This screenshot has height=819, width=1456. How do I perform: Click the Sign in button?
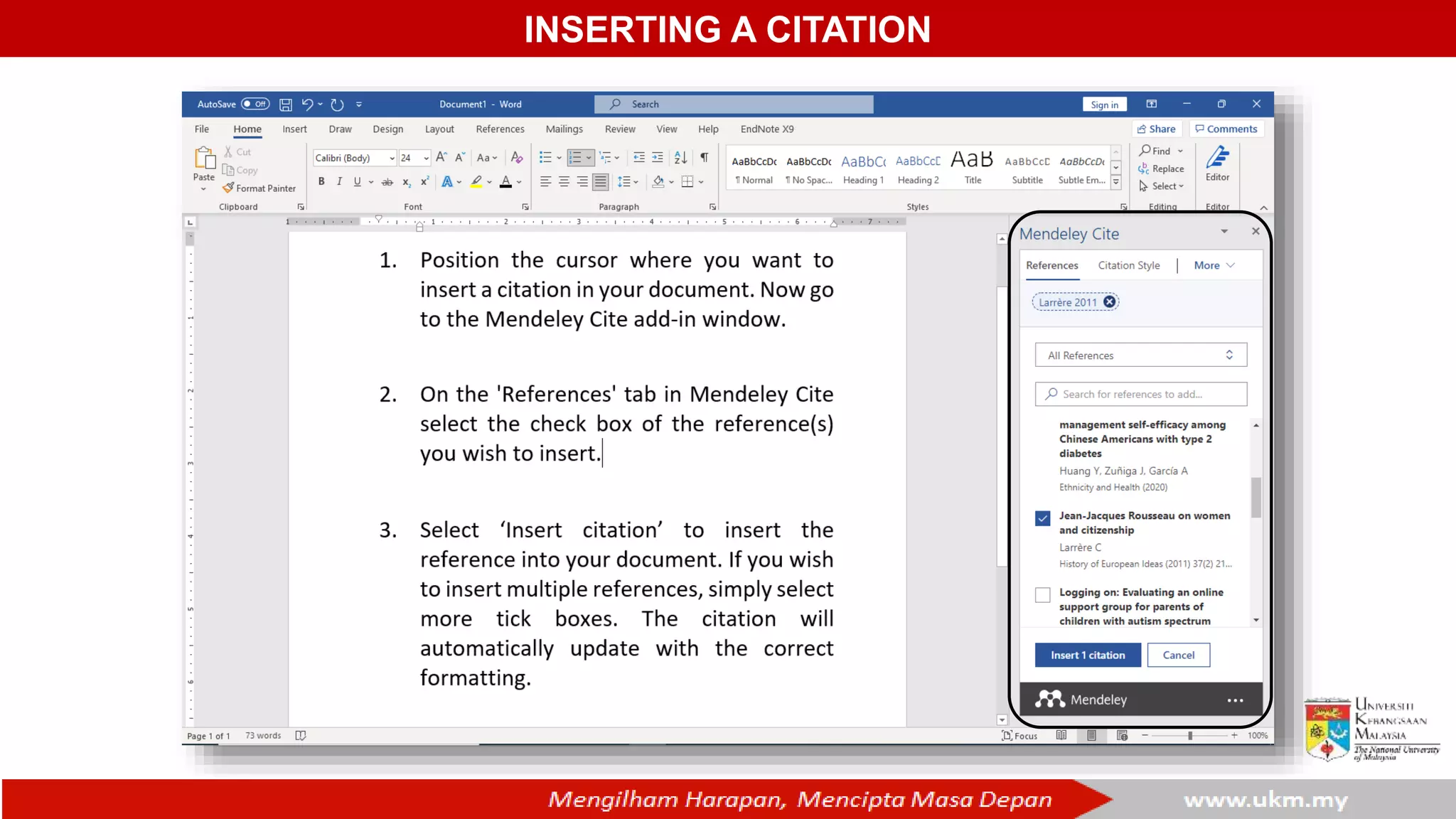coord(1104,105)
